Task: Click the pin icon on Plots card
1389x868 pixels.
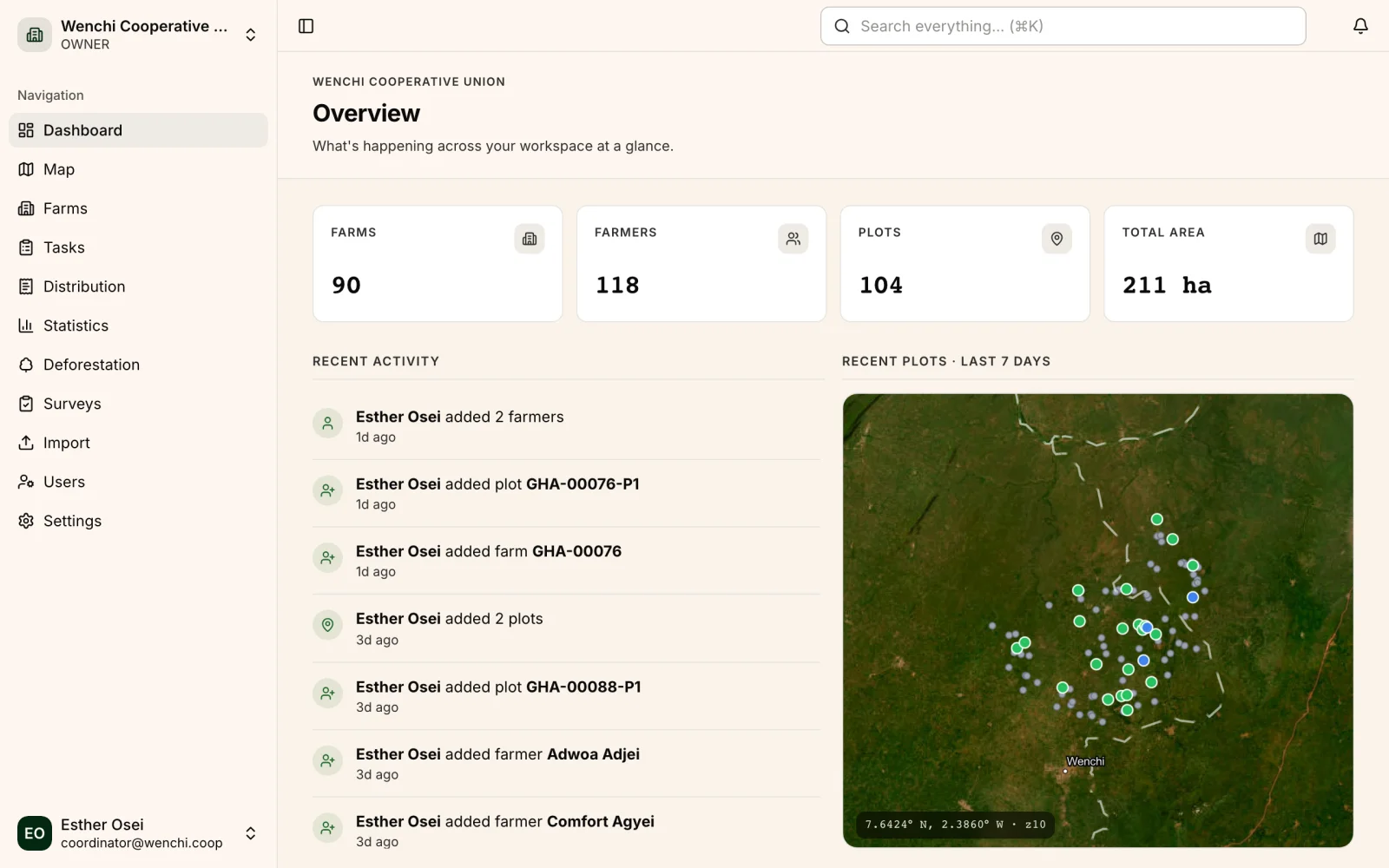Action: [1057, 239]
